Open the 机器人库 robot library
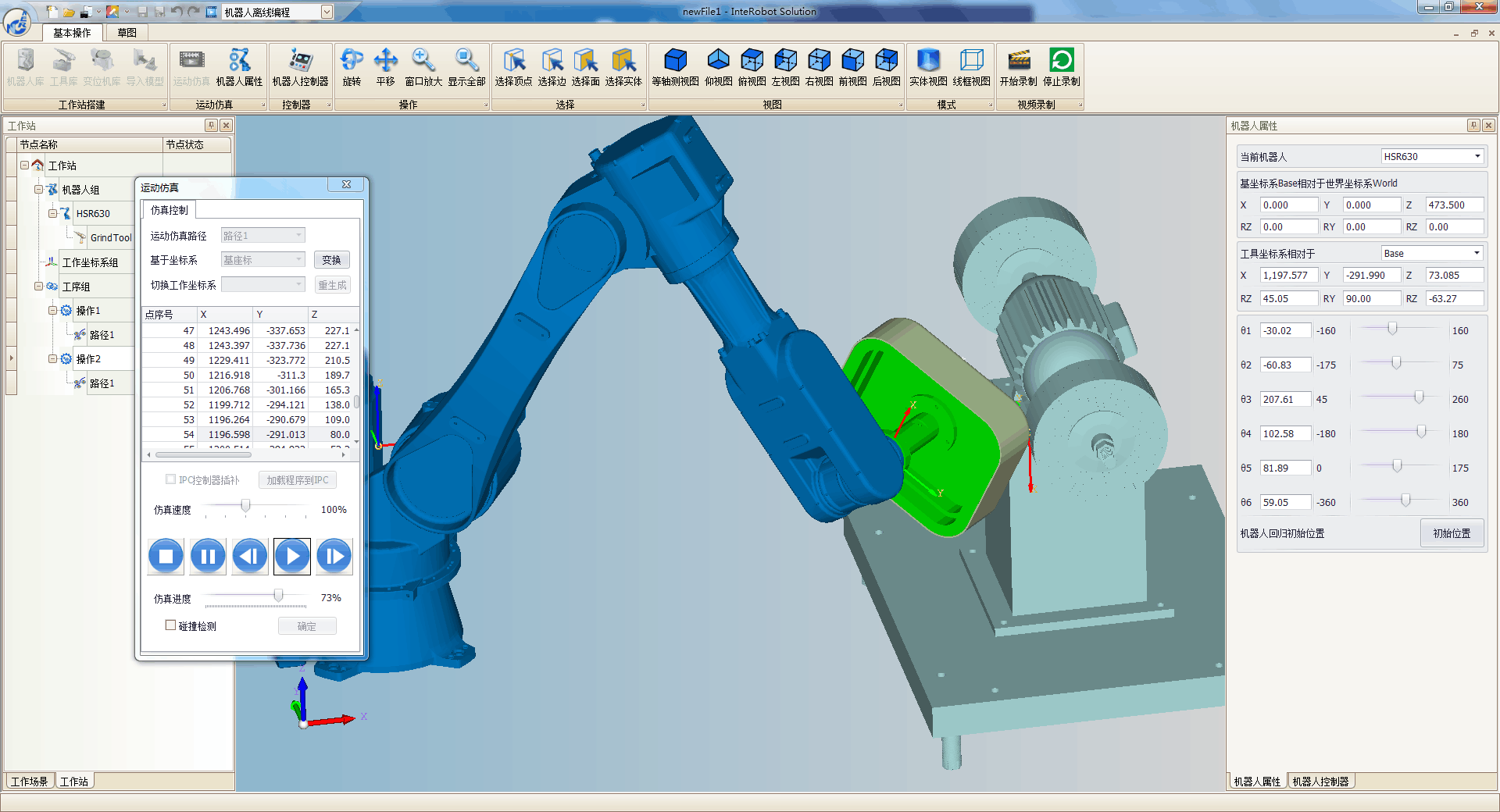 click(26, 67)
